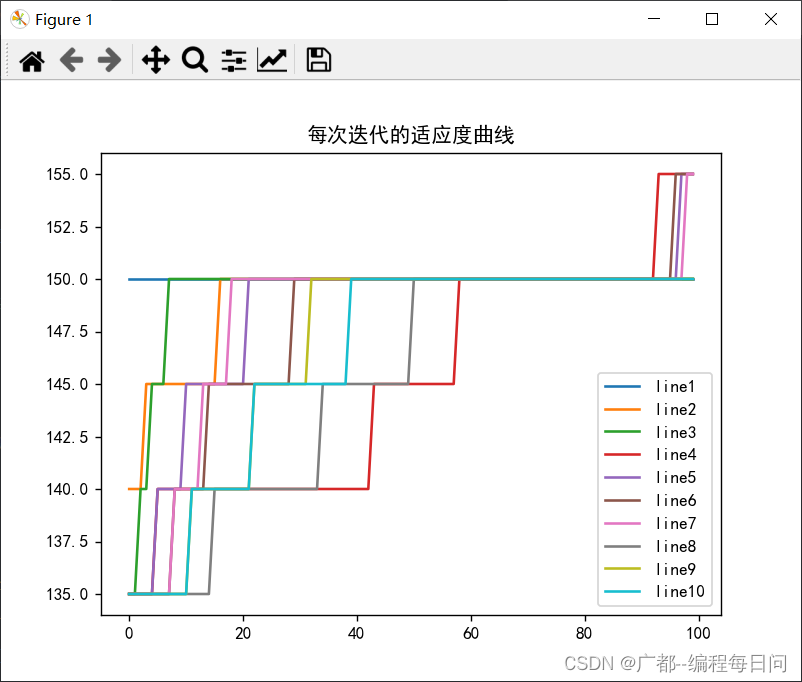Click the Forward navigation arrow icon
Image resolution: width=802 pixels, height=682 pixels.
110,61
